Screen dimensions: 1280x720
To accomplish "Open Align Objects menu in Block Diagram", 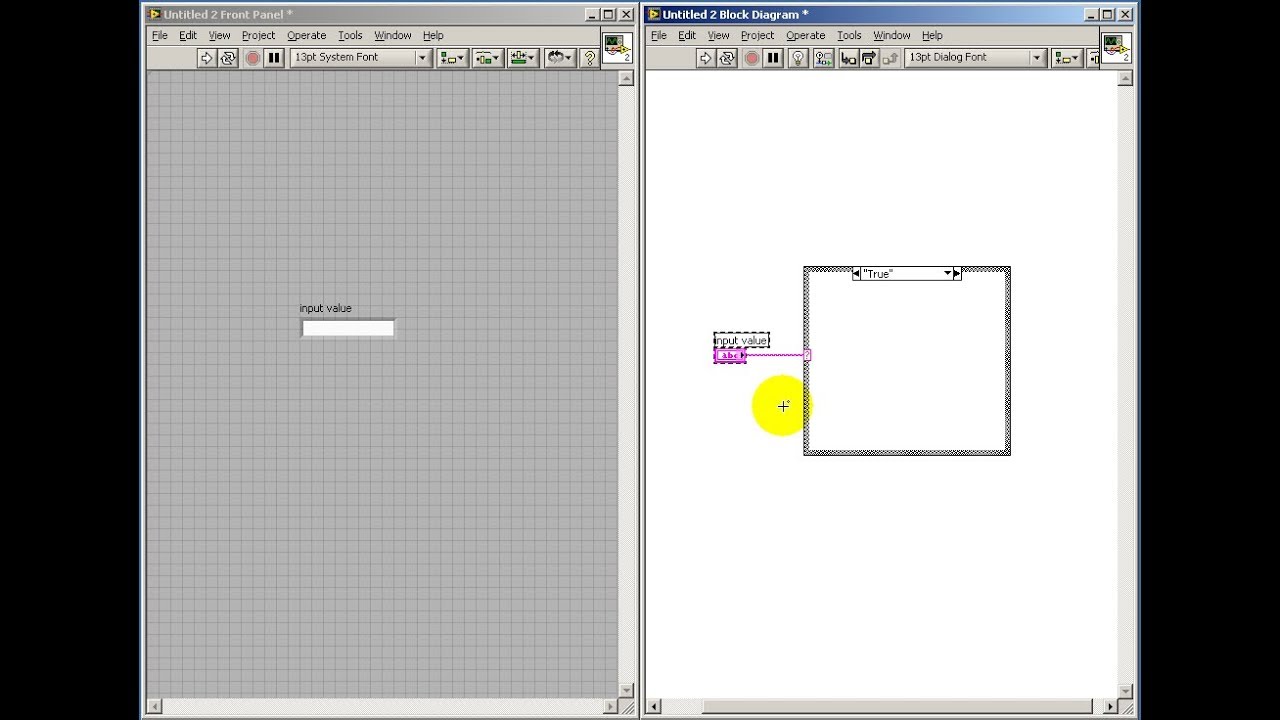I will click(1067, 58).
